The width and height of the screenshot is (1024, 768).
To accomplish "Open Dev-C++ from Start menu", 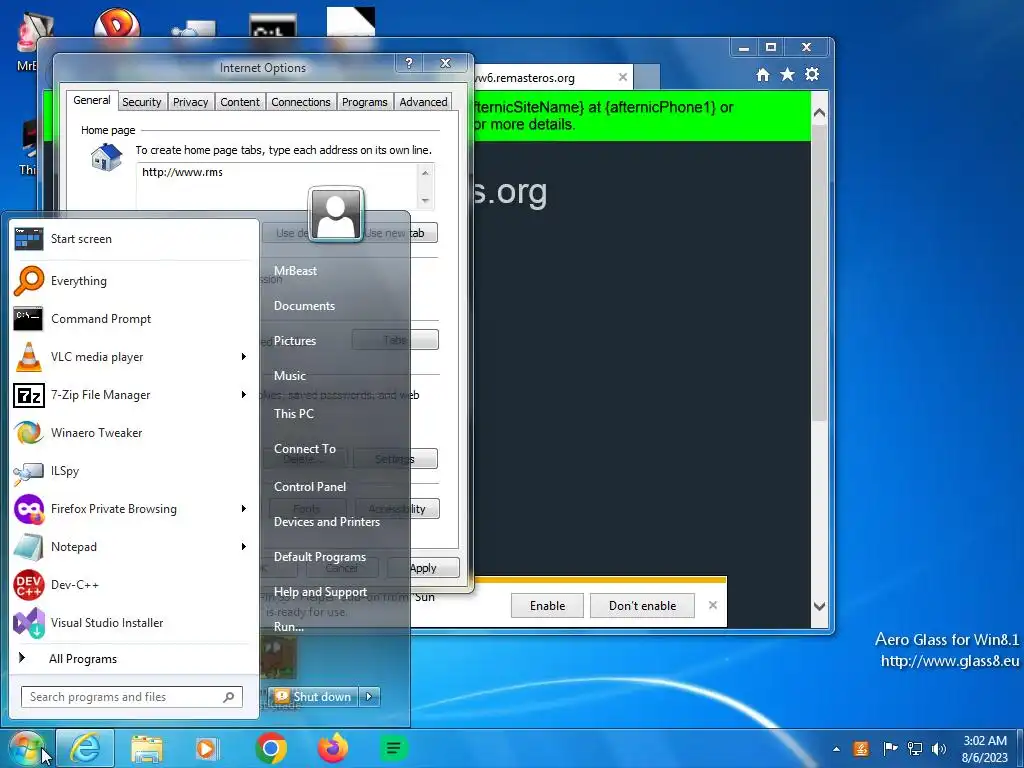I will coord(131,584).
